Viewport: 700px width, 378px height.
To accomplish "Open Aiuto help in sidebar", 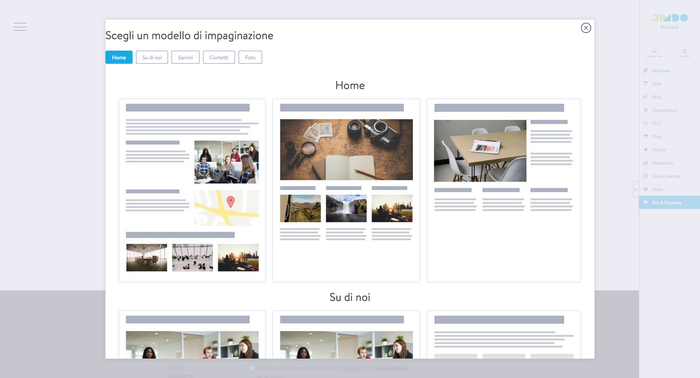I will (669, 189).
